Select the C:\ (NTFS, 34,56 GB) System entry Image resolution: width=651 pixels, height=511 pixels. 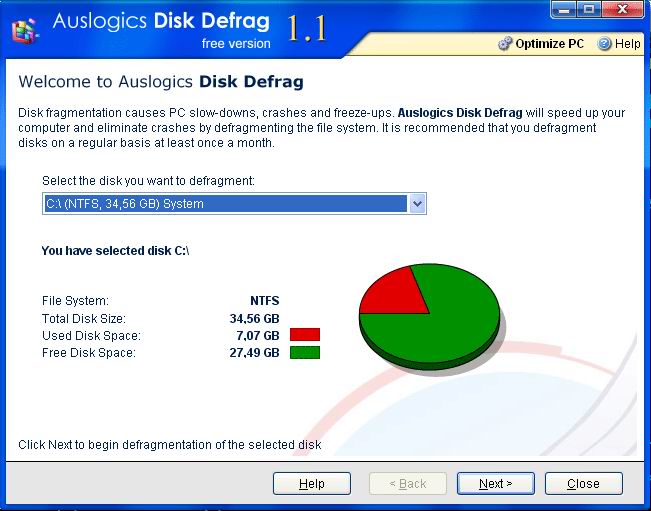(x=226, y=204)
